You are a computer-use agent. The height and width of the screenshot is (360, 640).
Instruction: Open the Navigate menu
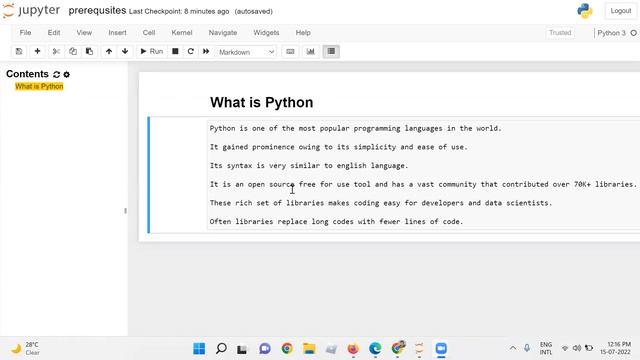coord(223,33)
